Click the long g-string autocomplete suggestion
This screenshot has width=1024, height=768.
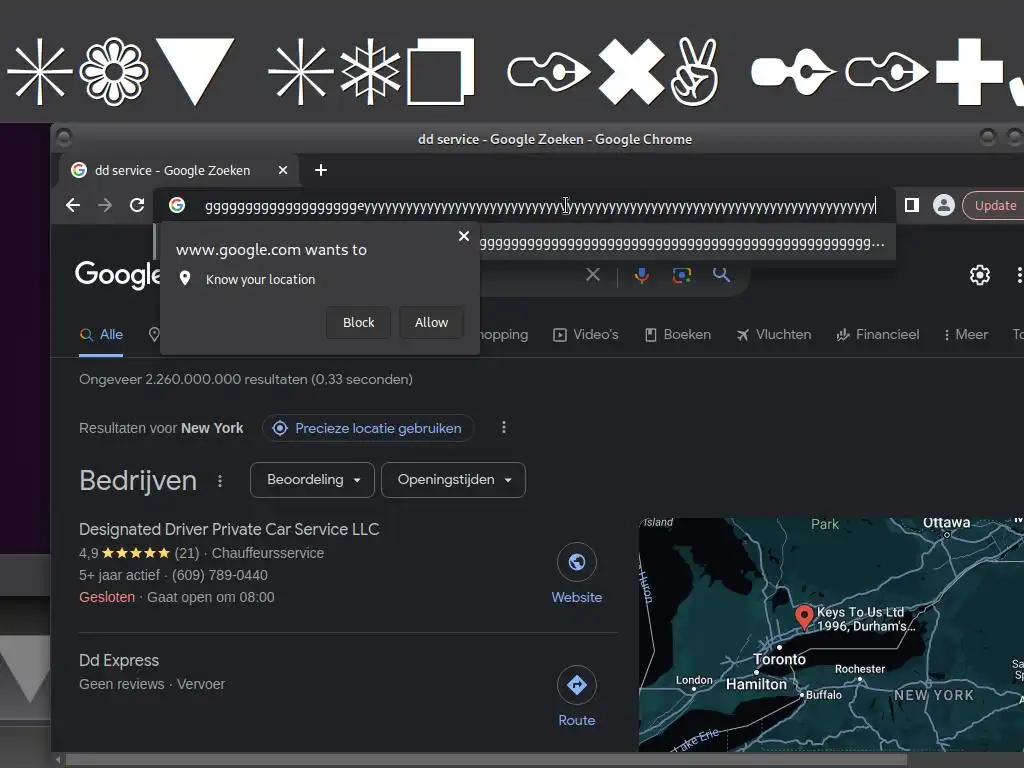pos(682,243)
